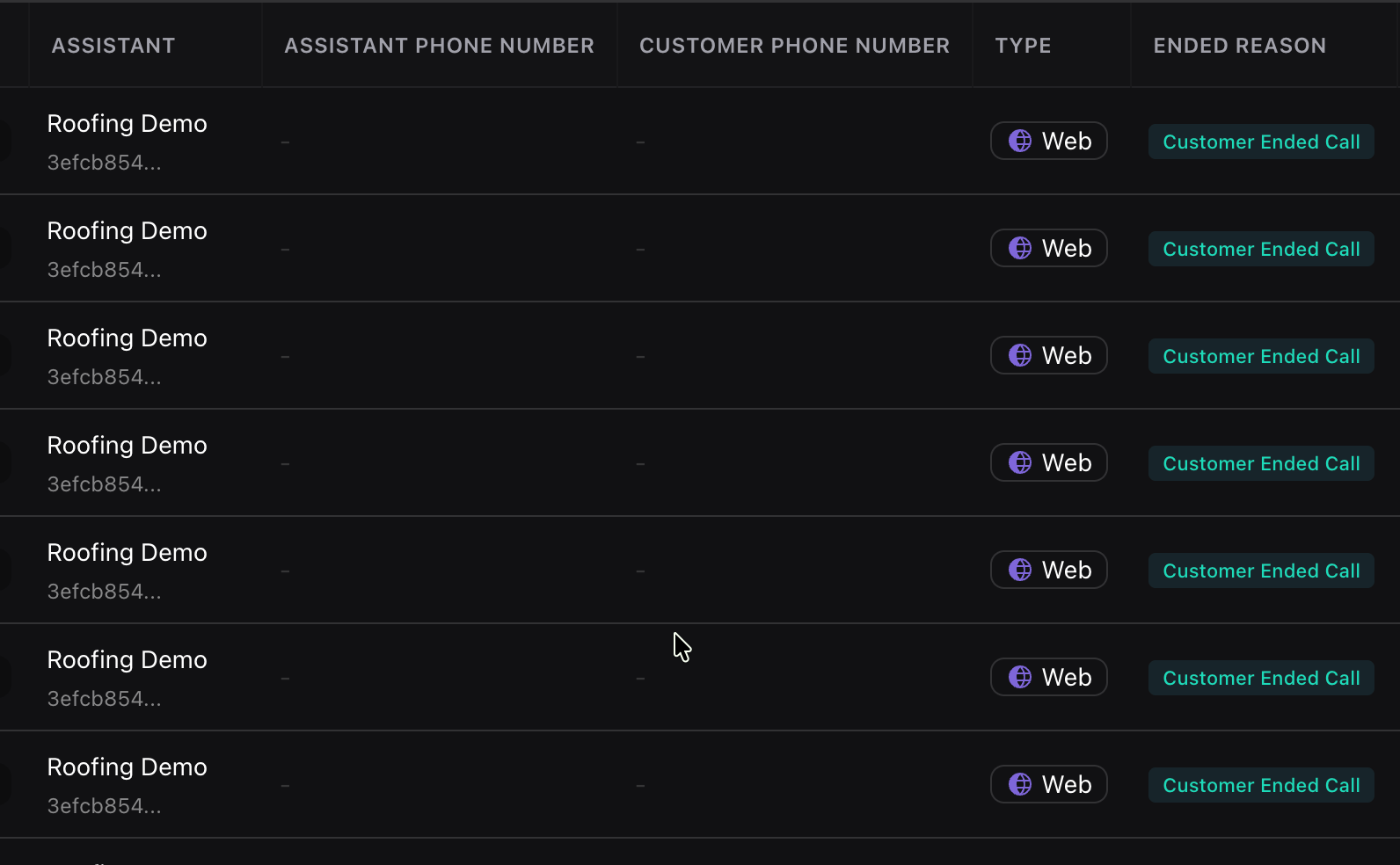1400x865 pixels.
Task: Click the Customer Phone Number column header
Action: [794, 46]
